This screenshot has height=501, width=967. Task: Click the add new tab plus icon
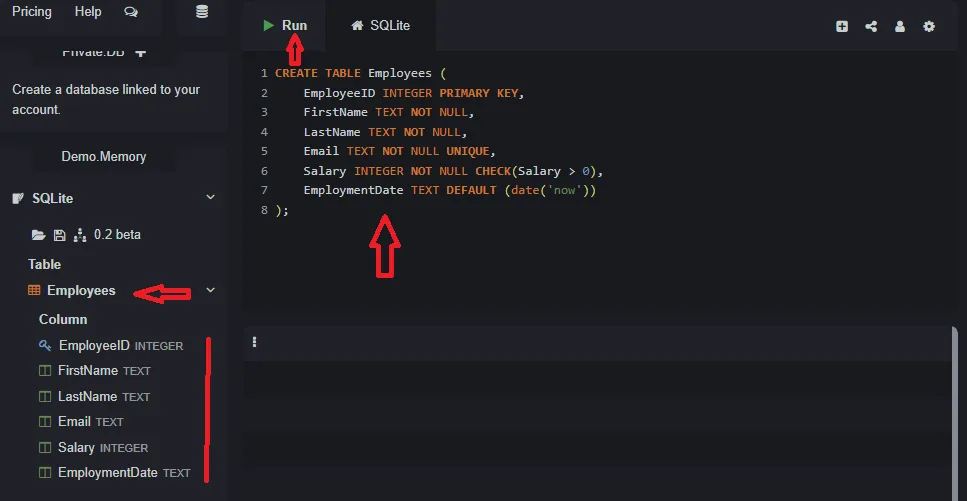pyautogui.click(x=842, y=27)
